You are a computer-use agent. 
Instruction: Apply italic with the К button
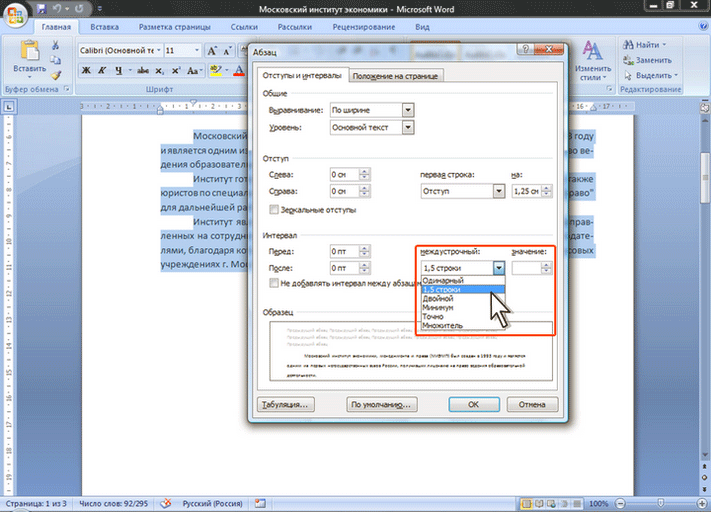102,70
